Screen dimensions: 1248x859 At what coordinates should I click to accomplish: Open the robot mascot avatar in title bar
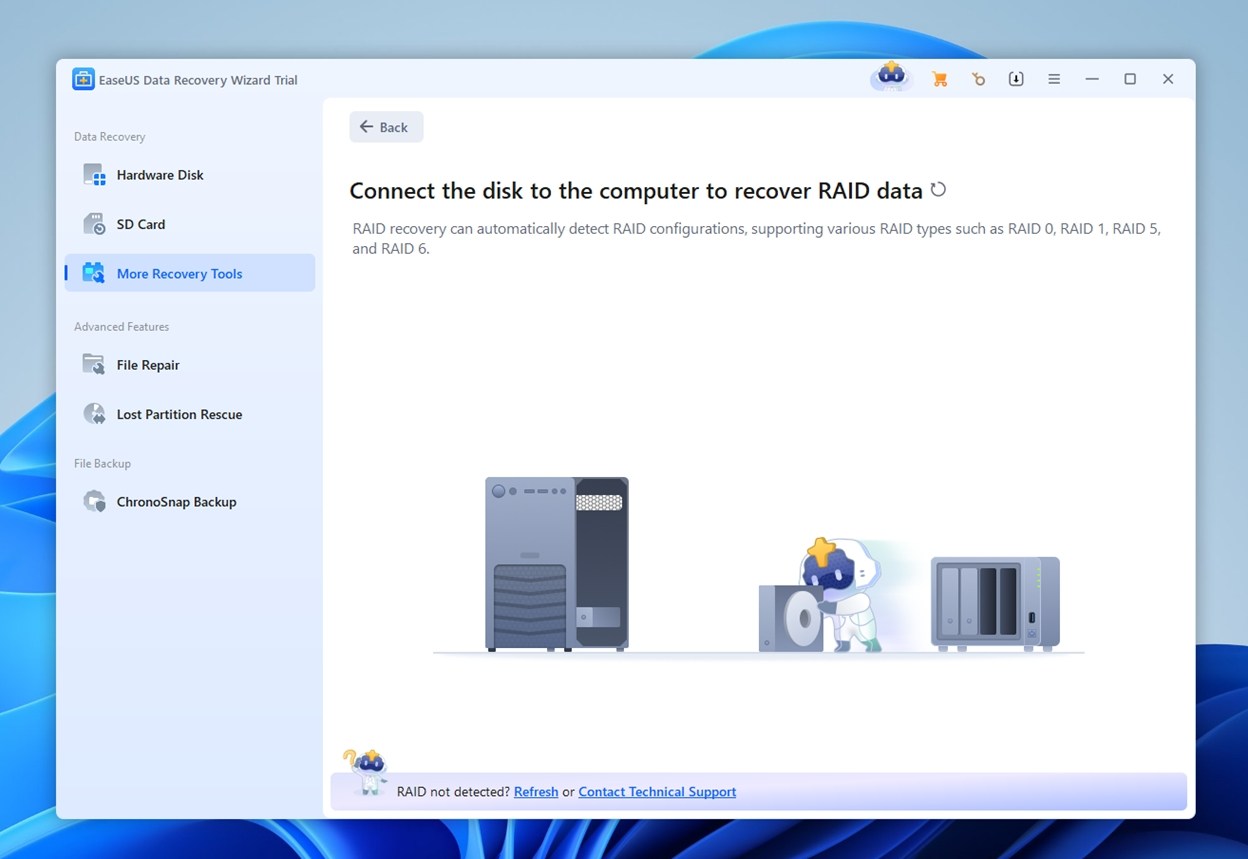click(x=891, y=77)
